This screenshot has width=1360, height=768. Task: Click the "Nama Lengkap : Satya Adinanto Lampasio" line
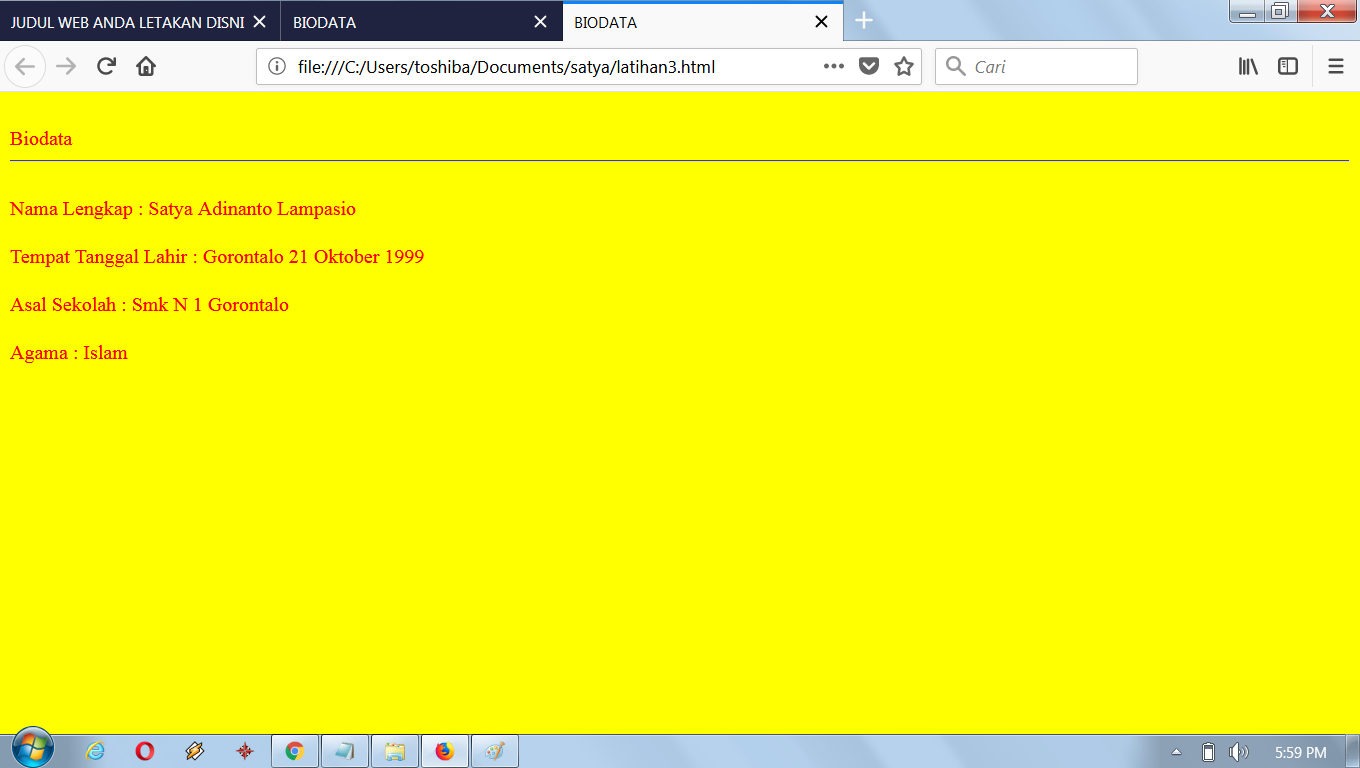[x=183, y=209]
